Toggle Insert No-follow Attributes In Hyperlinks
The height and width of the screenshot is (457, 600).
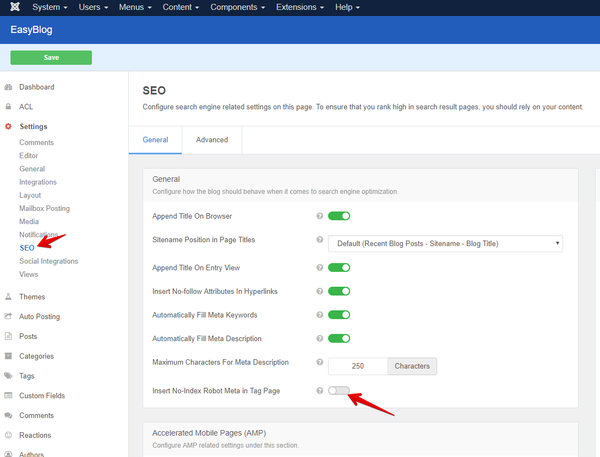[339, 291]
